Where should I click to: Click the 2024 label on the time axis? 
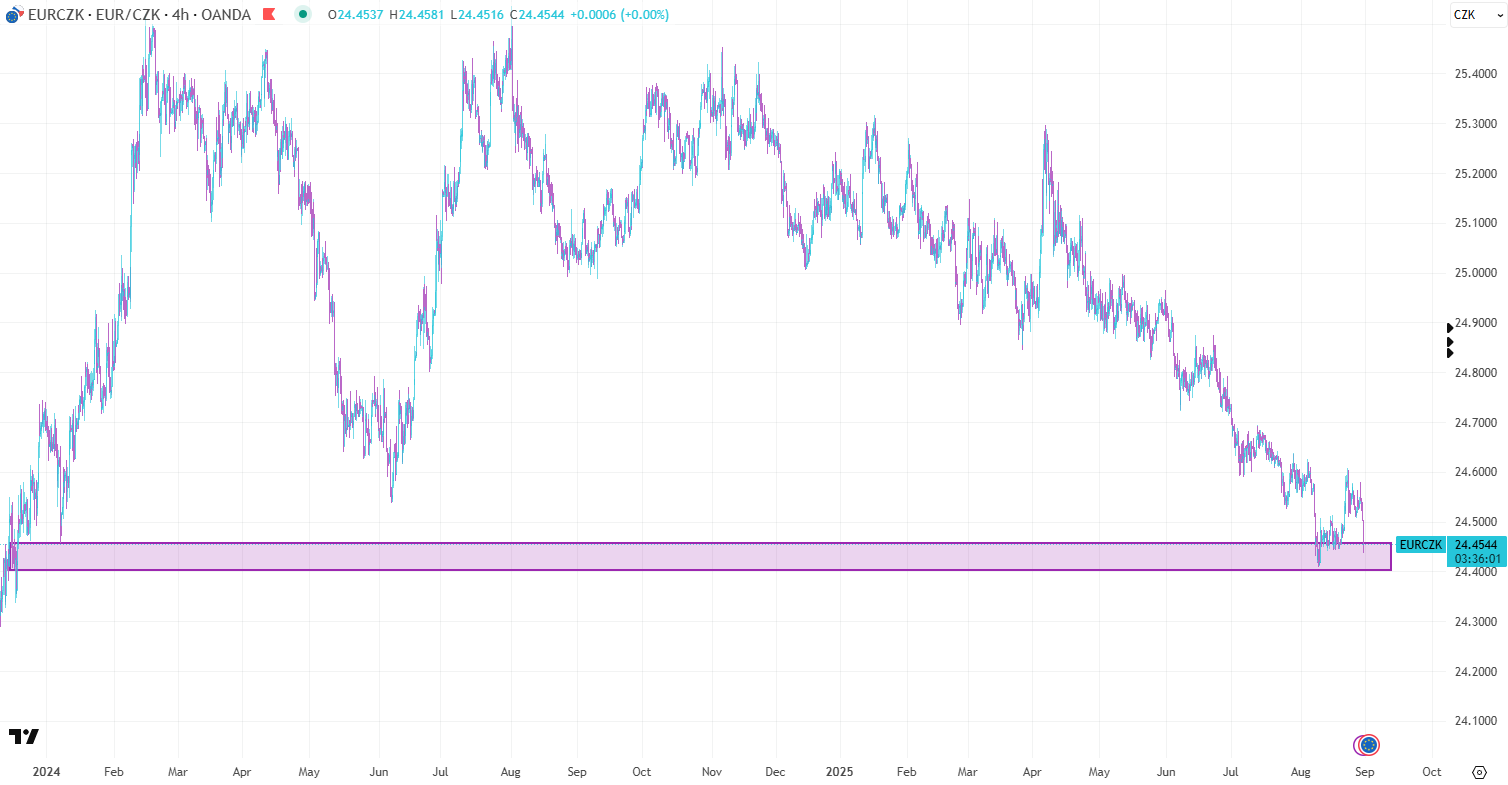pos(47,772)
